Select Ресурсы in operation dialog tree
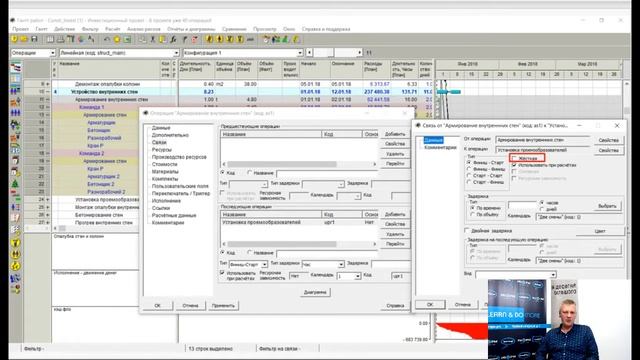Image resolution: width=640 pixels, height=360 pixels. 162,150
